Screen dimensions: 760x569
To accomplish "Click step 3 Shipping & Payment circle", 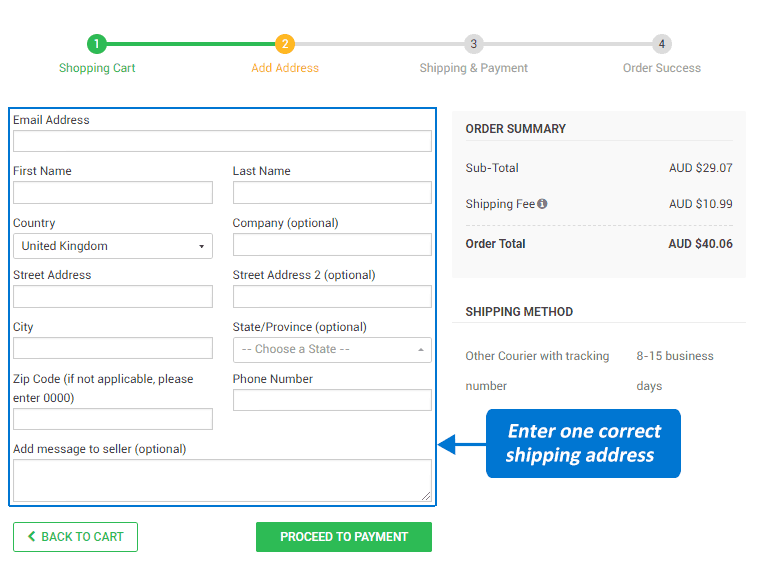I will click(474, 44).
